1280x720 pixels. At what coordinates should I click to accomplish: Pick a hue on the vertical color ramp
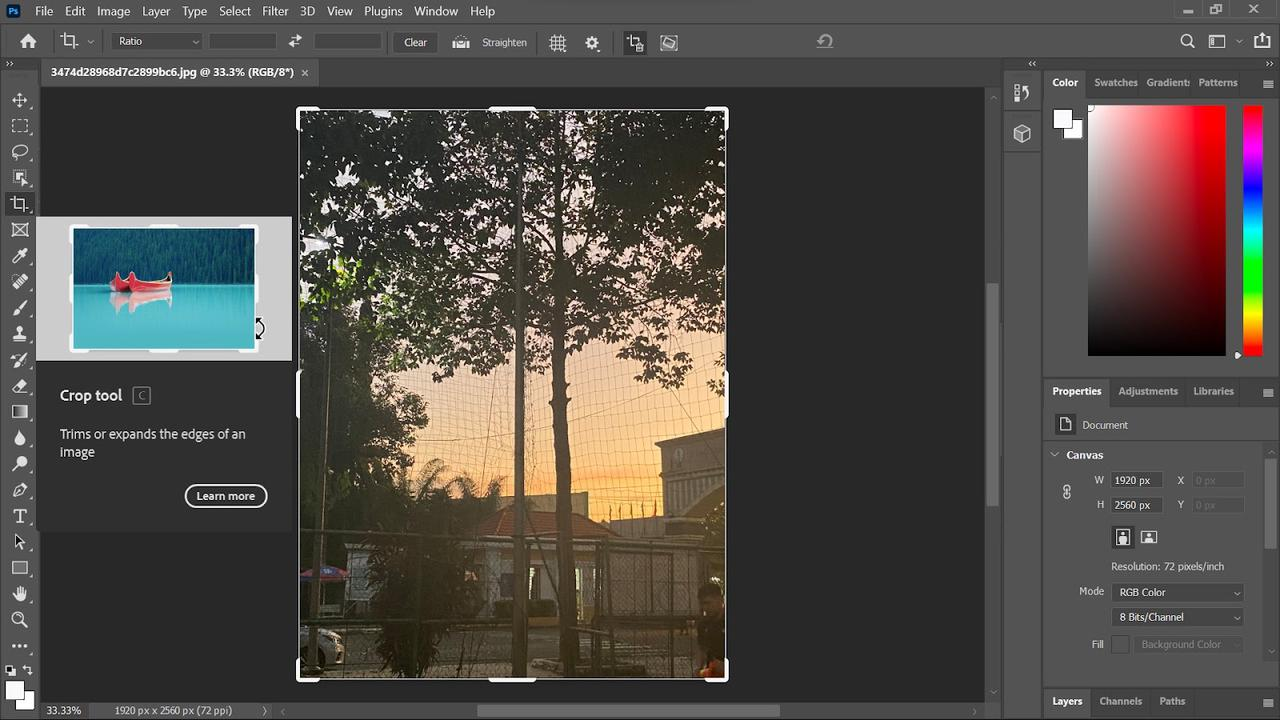tap(1252, 230)
